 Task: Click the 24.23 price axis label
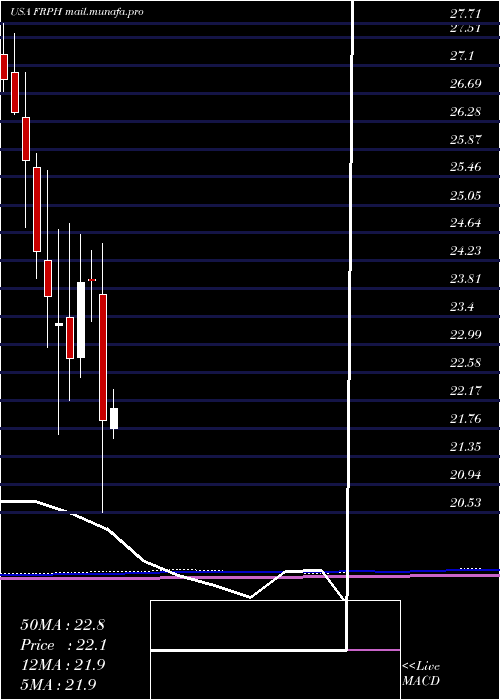pyautogui.click(x=465, y=251)
